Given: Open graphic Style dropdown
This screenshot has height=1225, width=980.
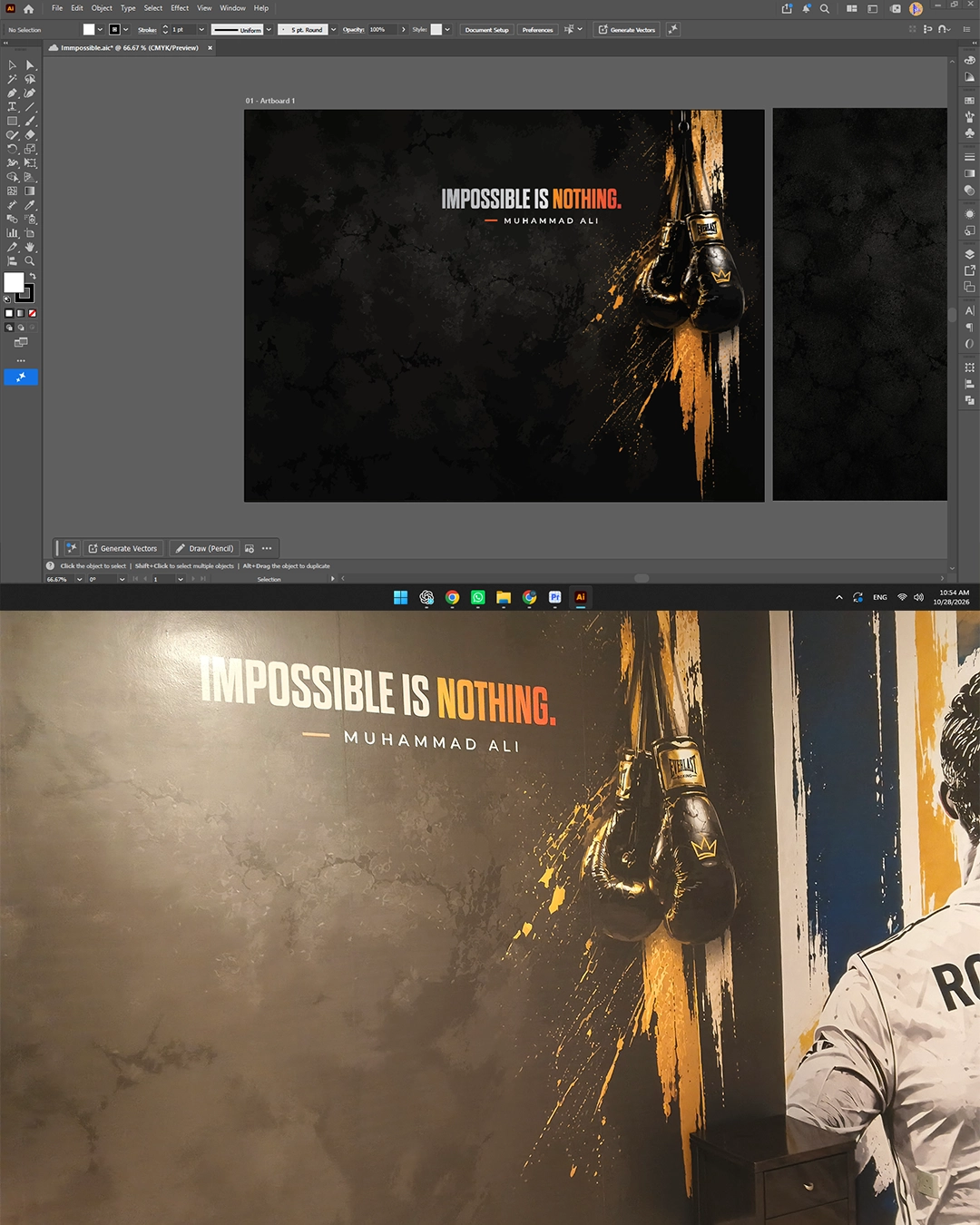Looking at the screenshot, I should point(447,30).
